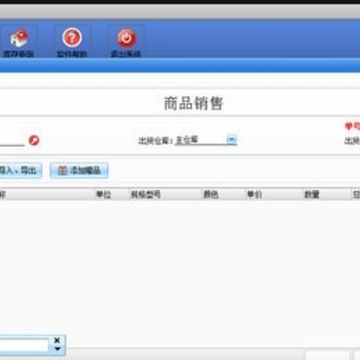Focus the bottom-left search input field
Screen dimensions: 360x360
pyautogui.click(x=24, y=345)
